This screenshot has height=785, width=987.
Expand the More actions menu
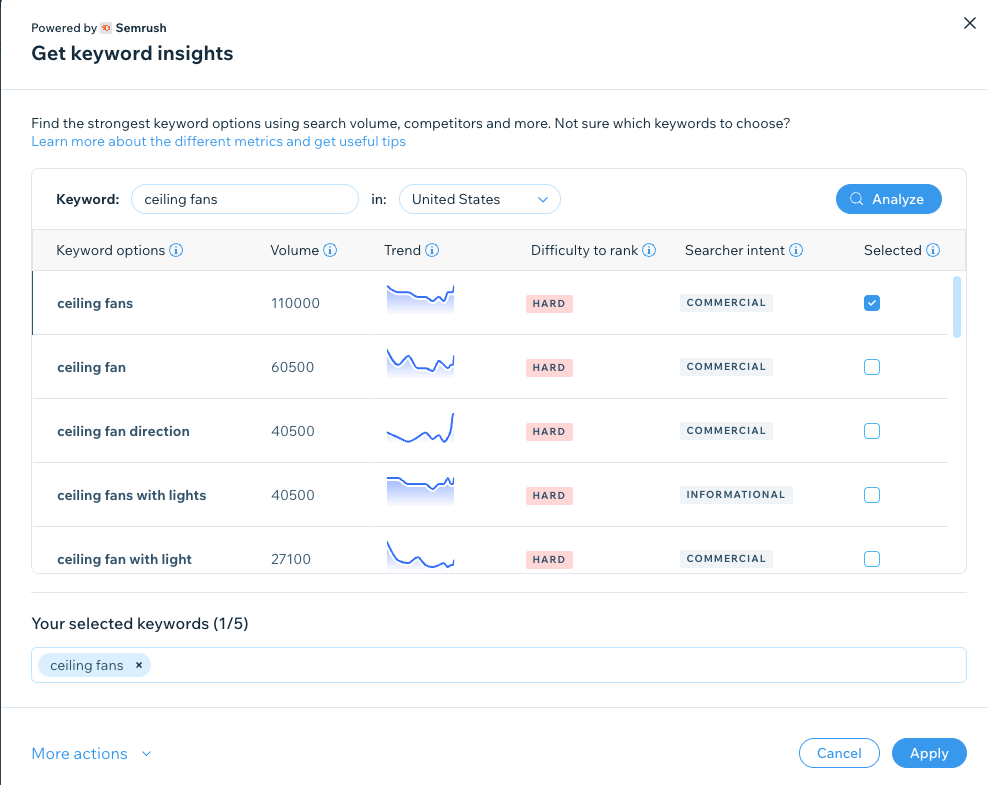coord(91,754)
